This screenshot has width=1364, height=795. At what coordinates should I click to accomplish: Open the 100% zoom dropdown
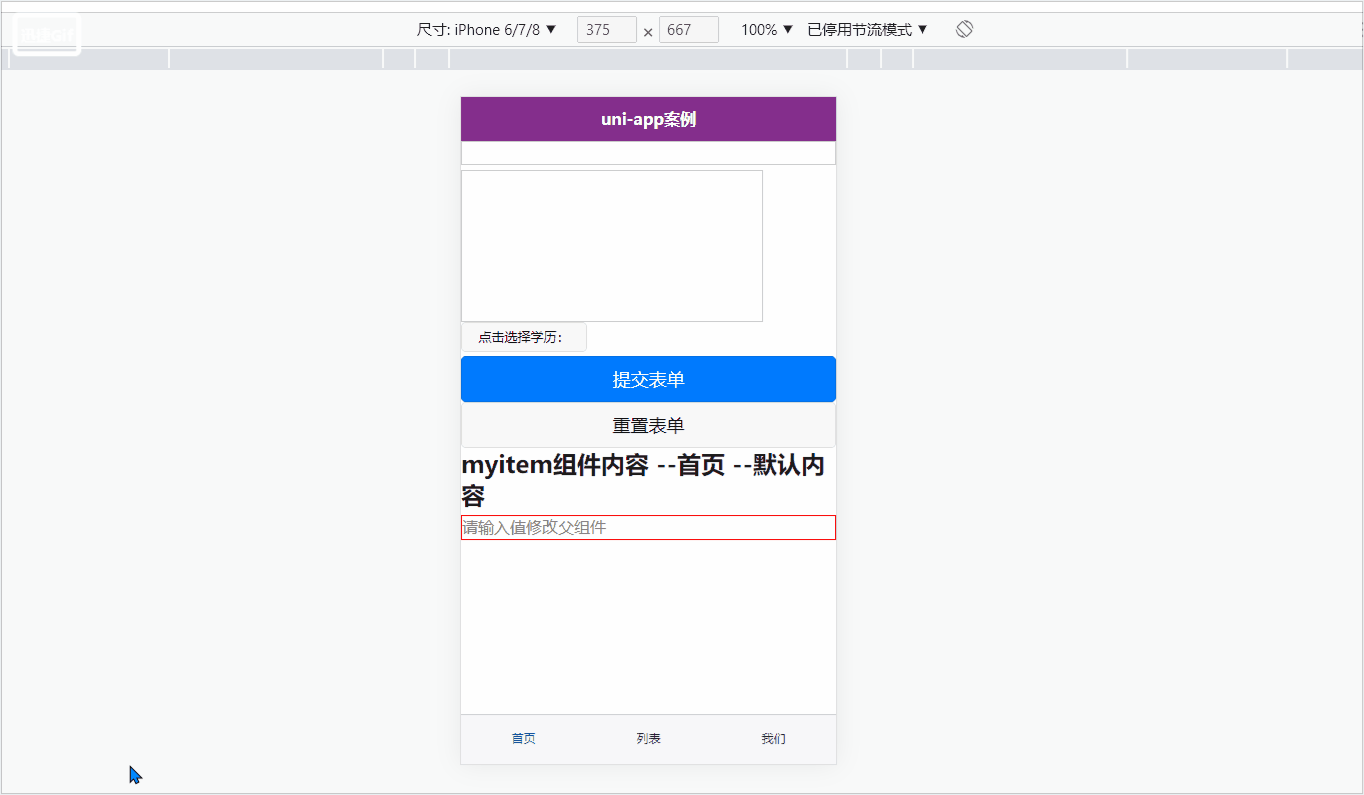click(767, 30)
